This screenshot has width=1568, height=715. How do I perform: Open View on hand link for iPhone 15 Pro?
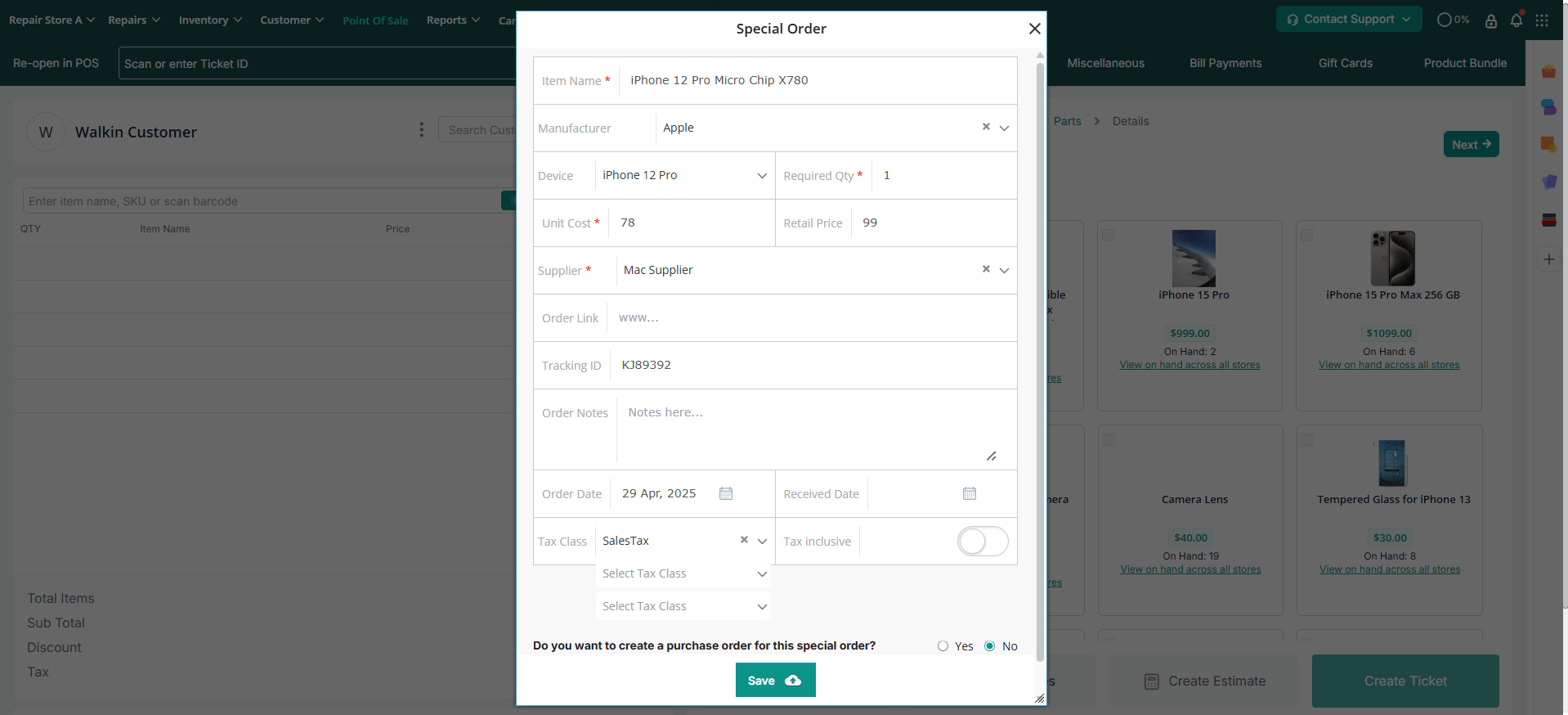click(1189, 365)
